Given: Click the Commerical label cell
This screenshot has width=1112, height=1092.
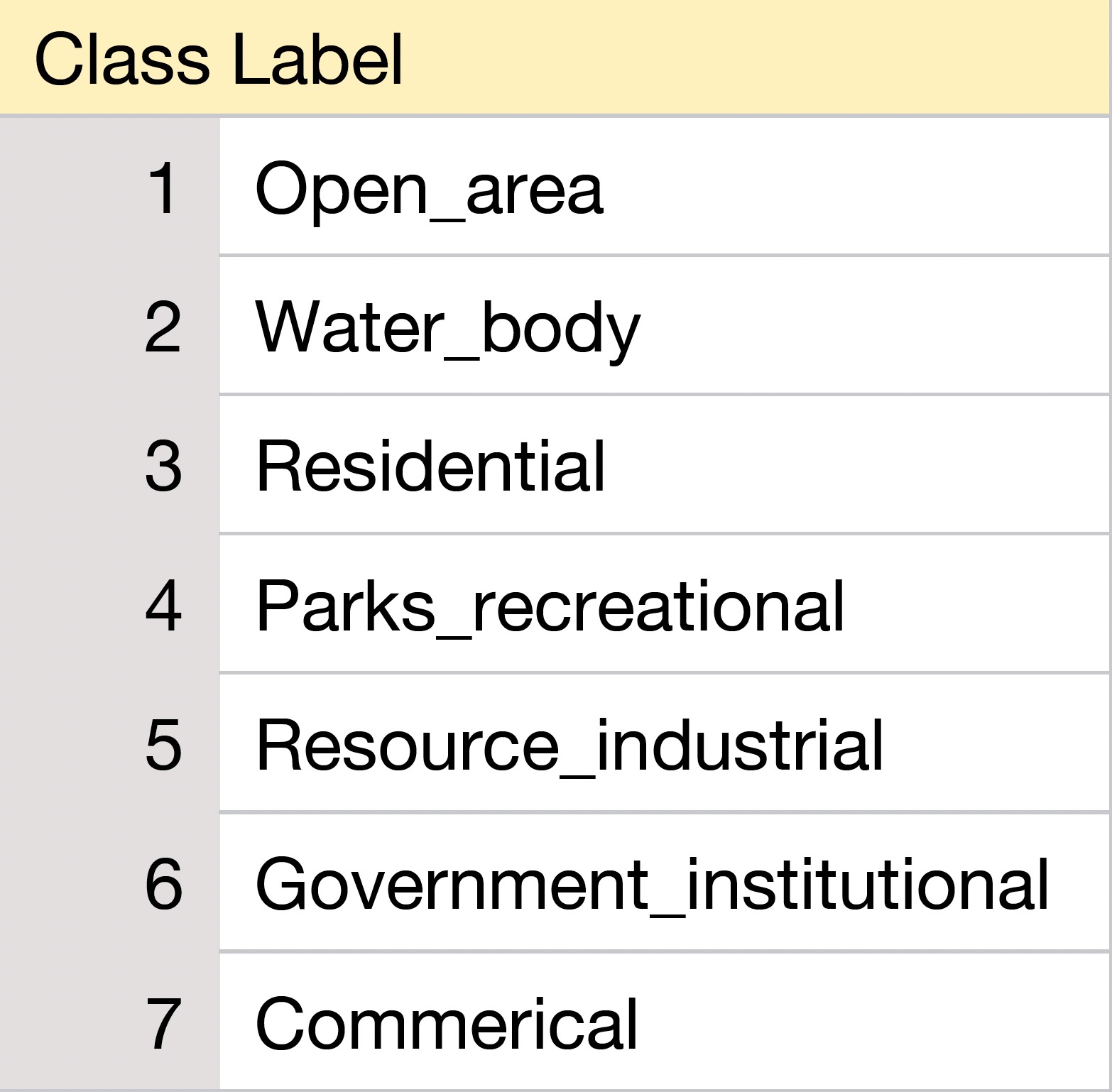Looking at the screenshot, I should coord(446,1024).
